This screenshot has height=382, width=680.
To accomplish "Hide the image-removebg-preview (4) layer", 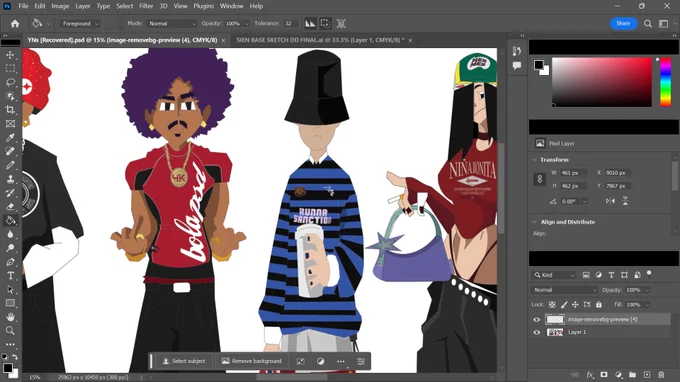I will (537, 320).
